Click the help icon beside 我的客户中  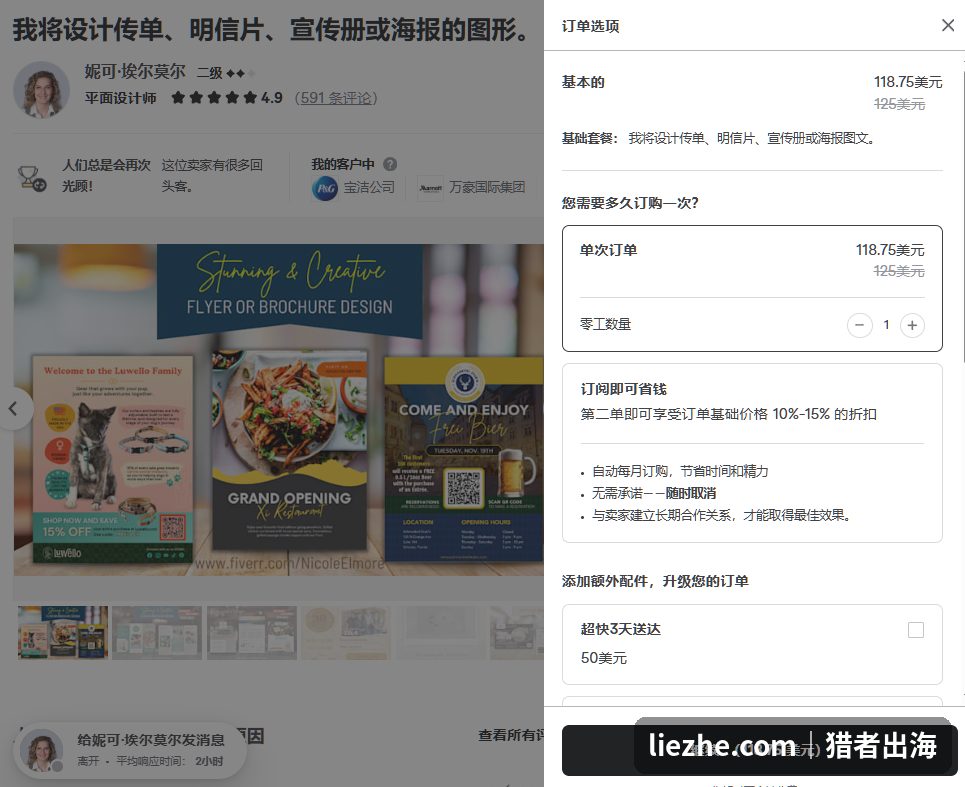[x=390, y=164]
